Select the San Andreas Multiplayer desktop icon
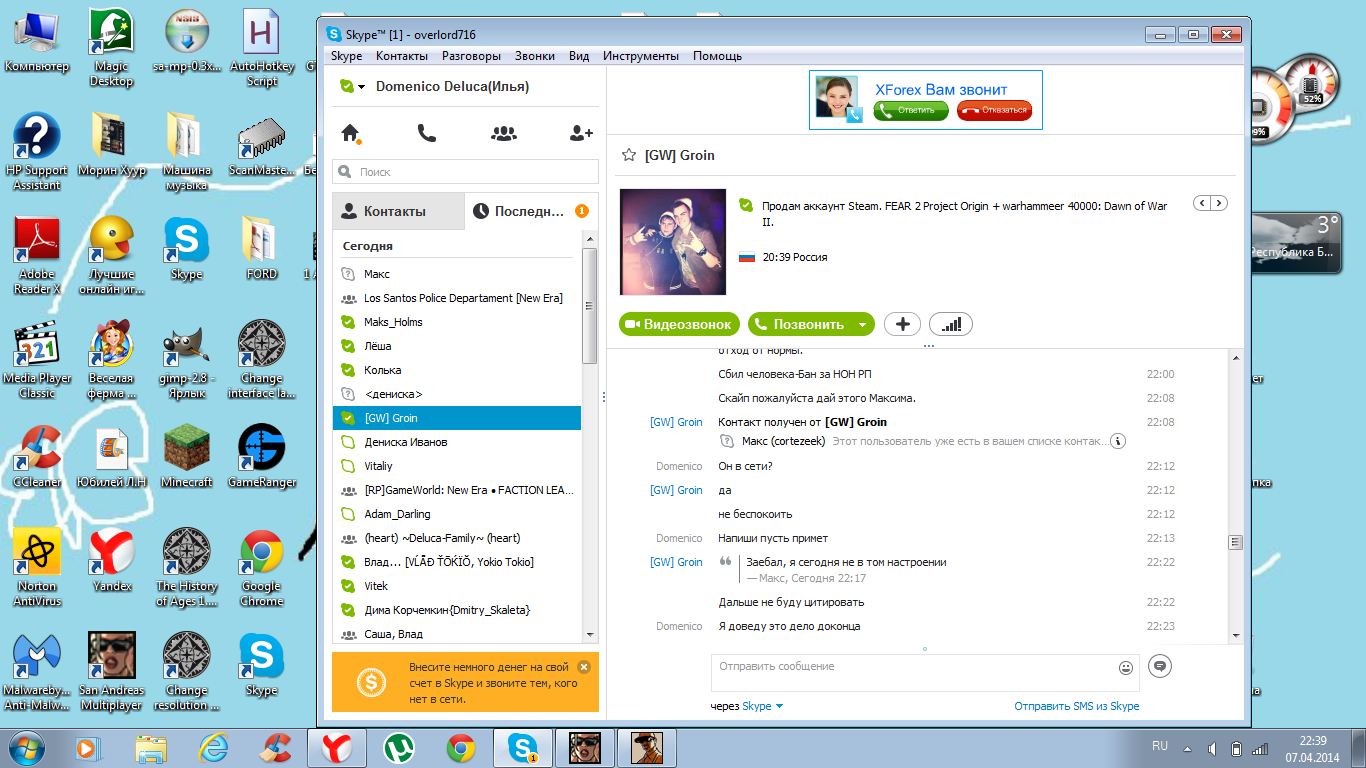Image resolution: width=1366 pixels, height=768 pixels. pos(111,672)
